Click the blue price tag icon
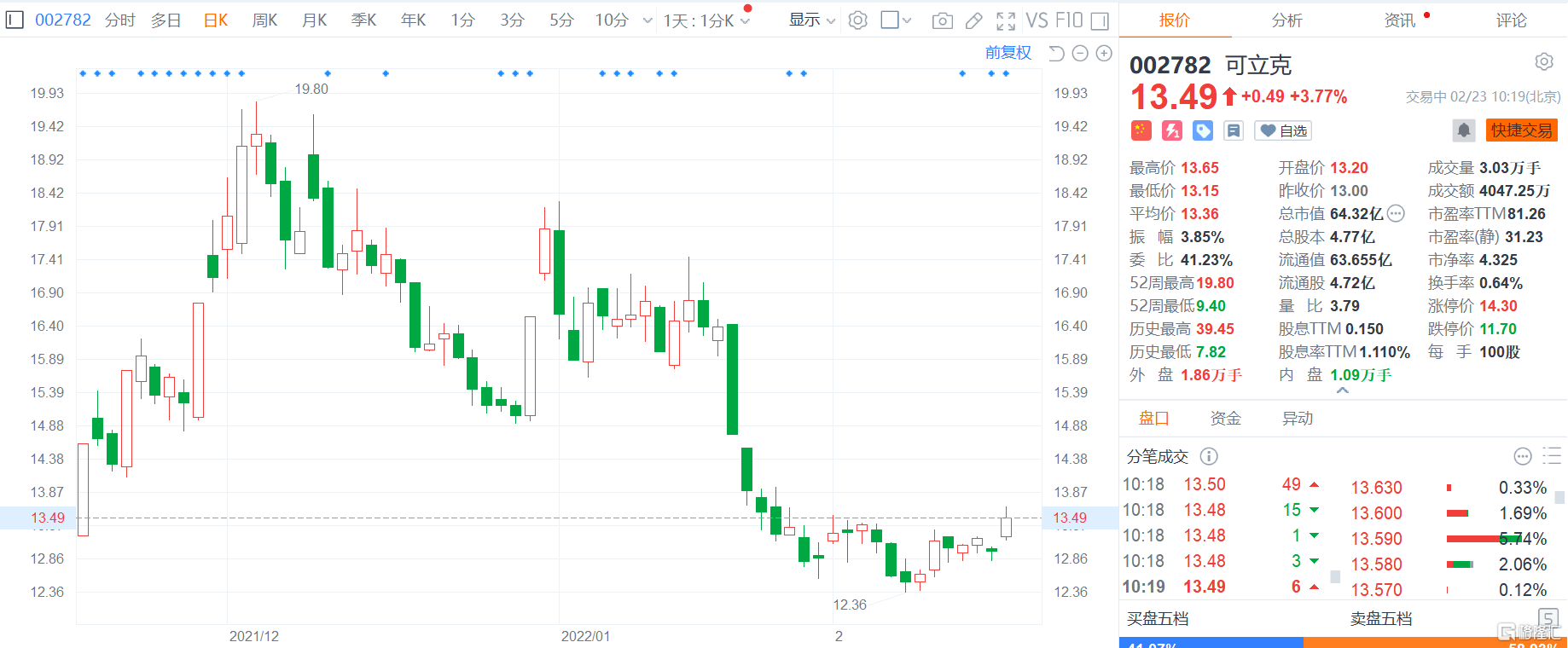Screen dimensions: 1568x648 pyautogui.click(x=1203, y=130)
